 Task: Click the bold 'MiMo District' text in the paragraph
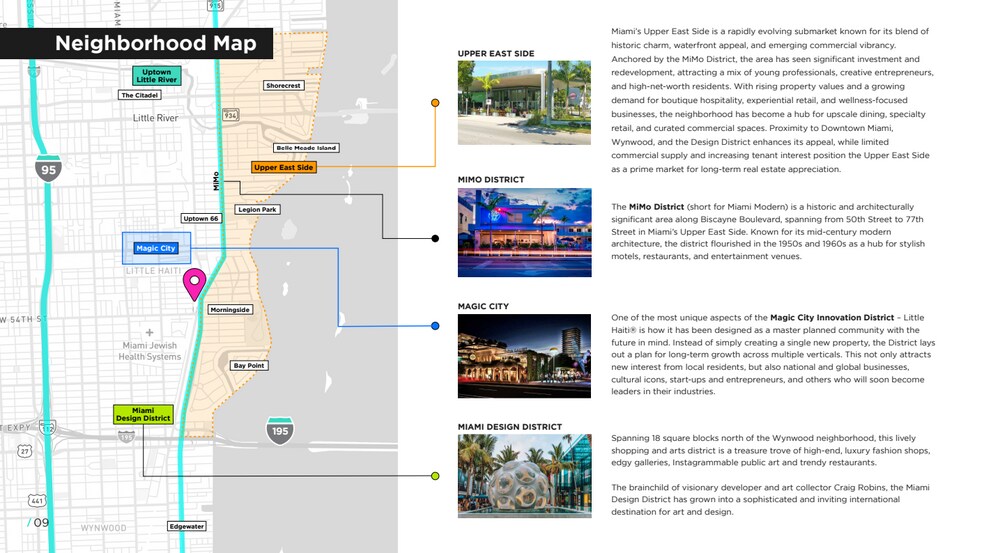(656, 207)
